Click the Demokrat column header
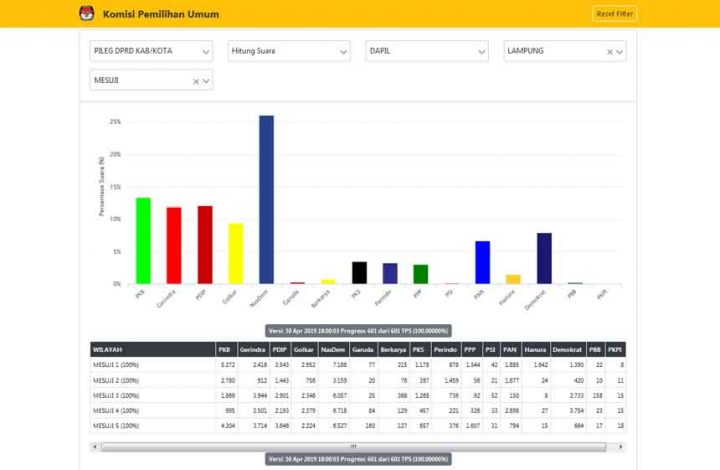Viewport: 720px width, 470px height. coord(567,349)
